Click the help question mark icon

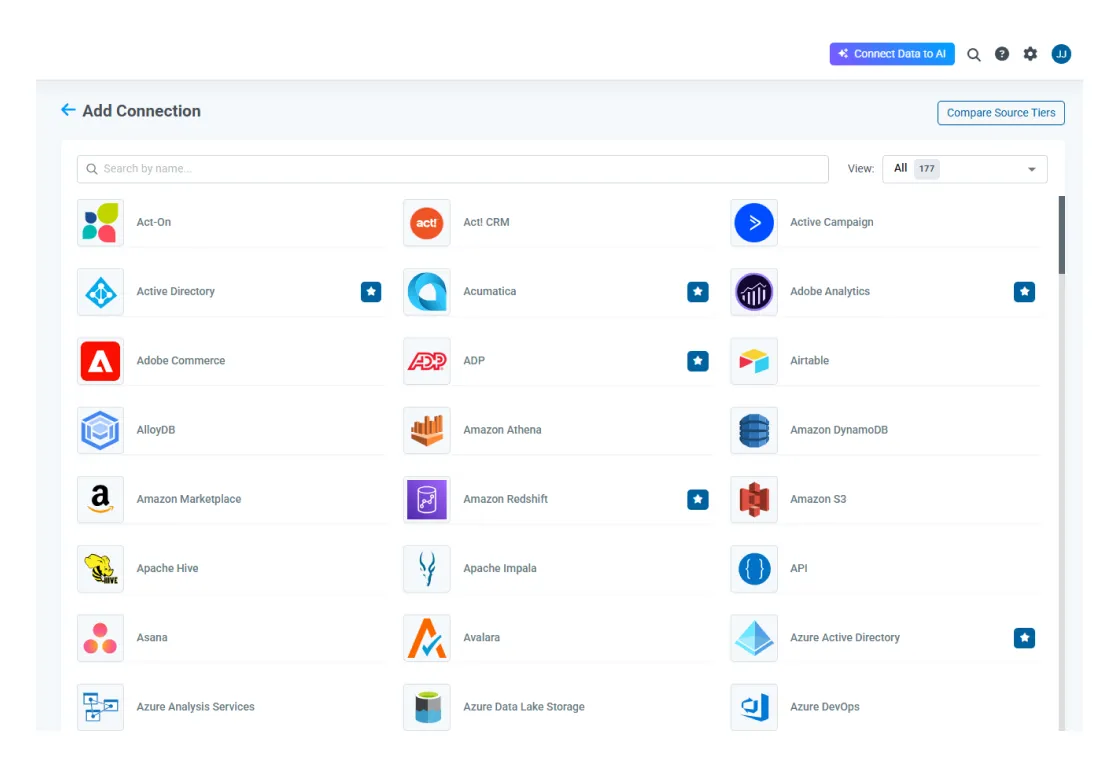(x=1002, y=54)
